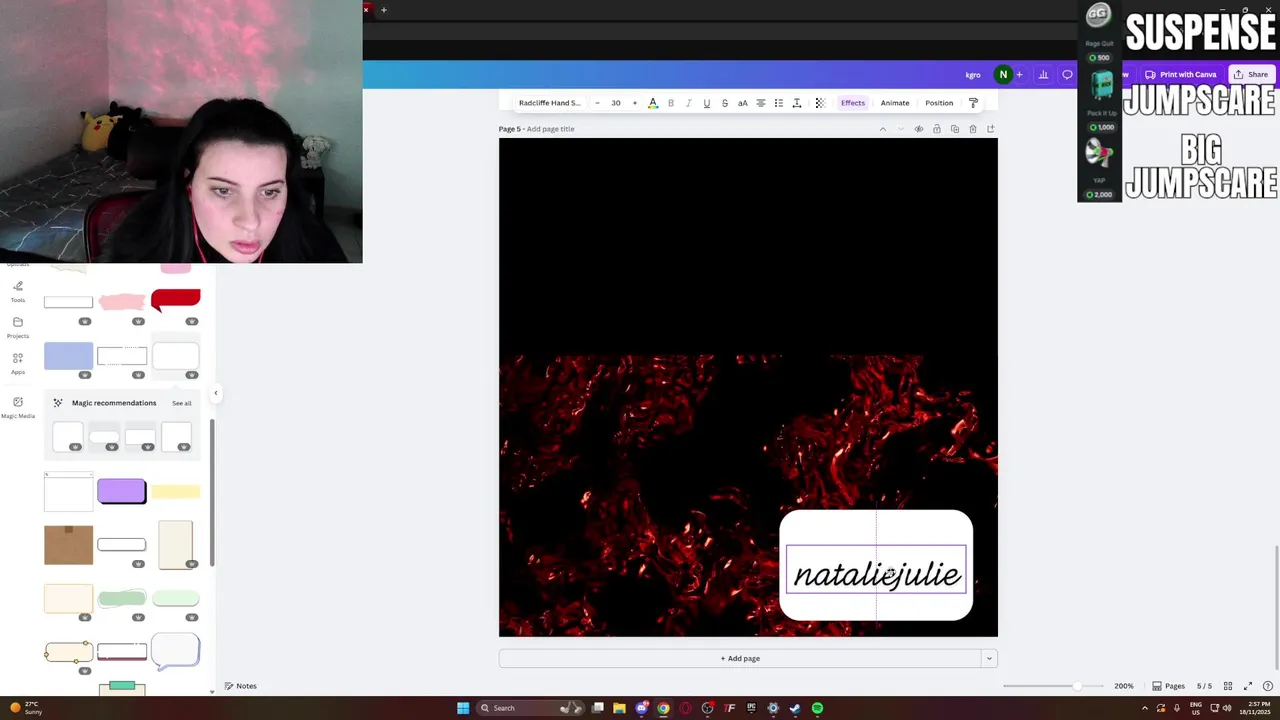Change text alignment
The image size is (1280, 720).
(x=761, y=103)
